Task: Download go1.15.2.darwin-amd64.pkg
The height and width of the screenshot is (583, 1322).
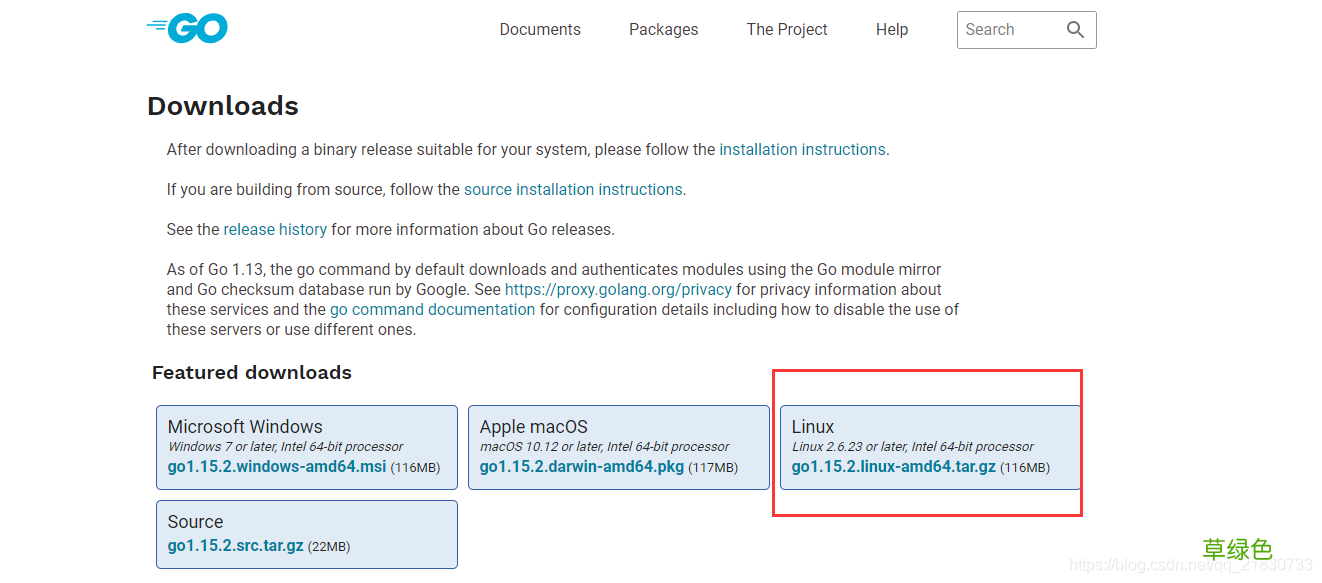Action: coord(581,467)
